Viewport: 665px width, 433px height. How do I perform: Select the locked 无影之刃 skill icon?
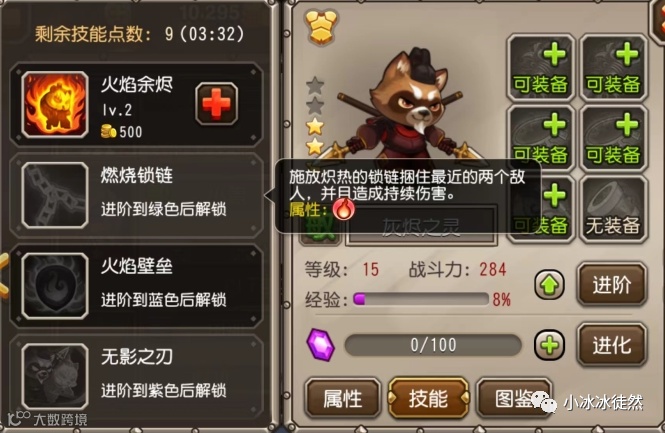pyautogui.click(x=55, y=377)
